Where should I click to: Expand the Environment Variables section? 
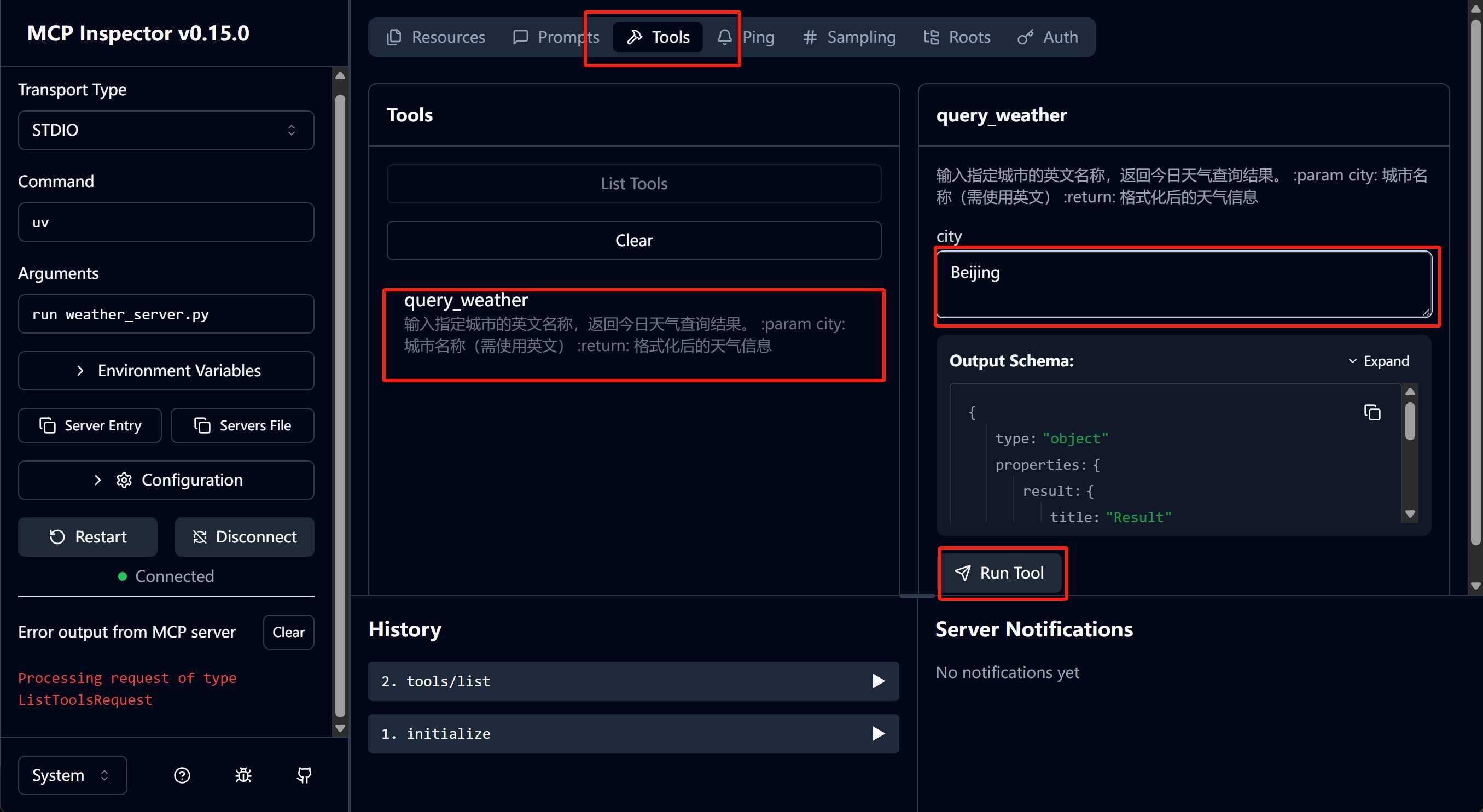pos(166,371)
